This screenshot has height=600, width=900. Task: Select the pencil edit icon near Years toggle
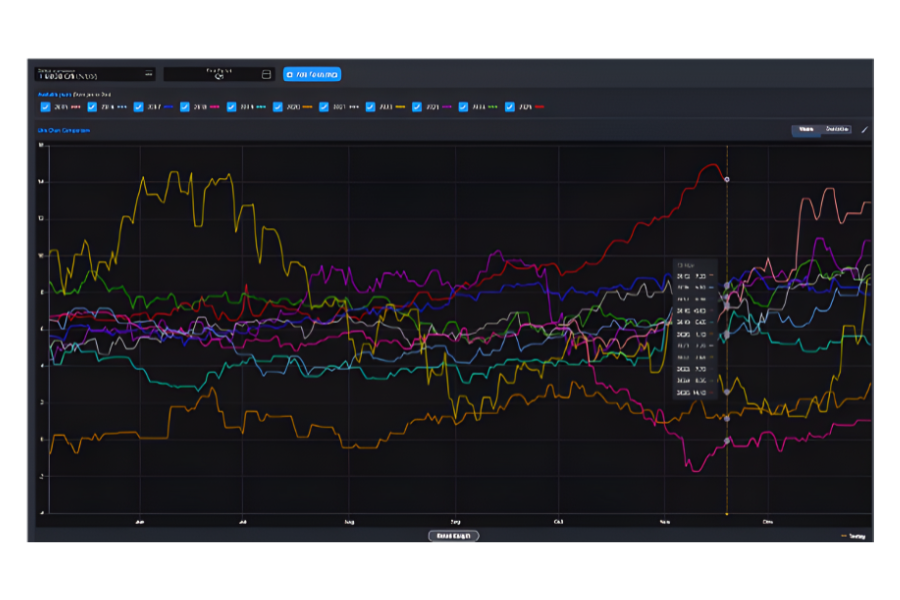click(864, 130)
